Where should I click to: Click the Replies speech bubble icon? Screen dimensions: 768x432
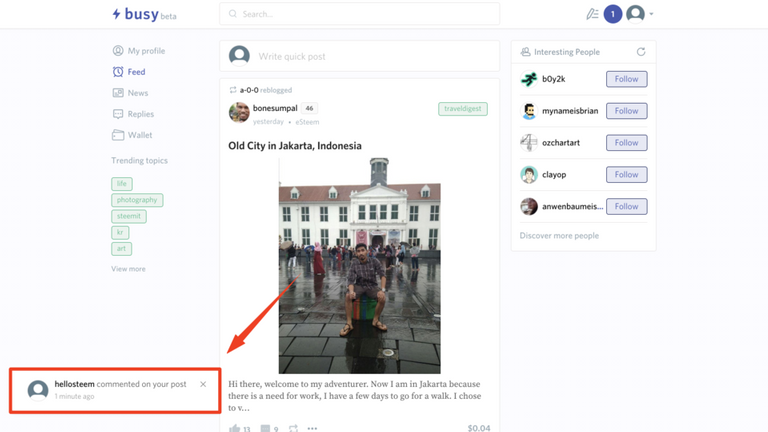pos(118,114)
